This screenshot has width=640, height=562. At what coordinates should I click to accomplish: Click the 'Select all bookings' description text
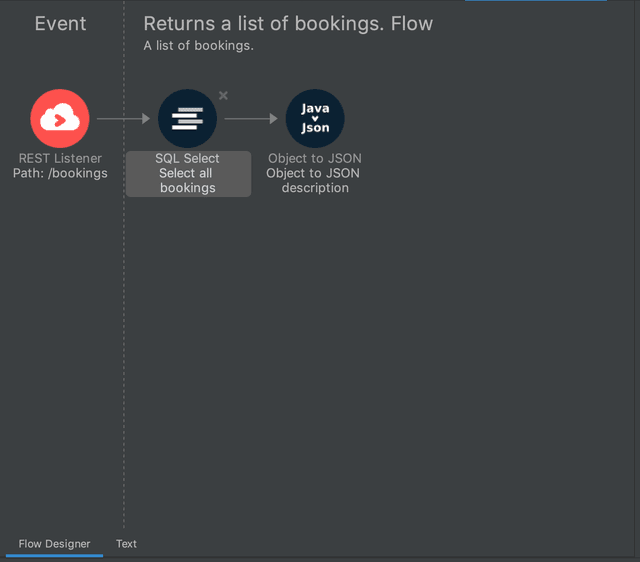coord(187,181)
